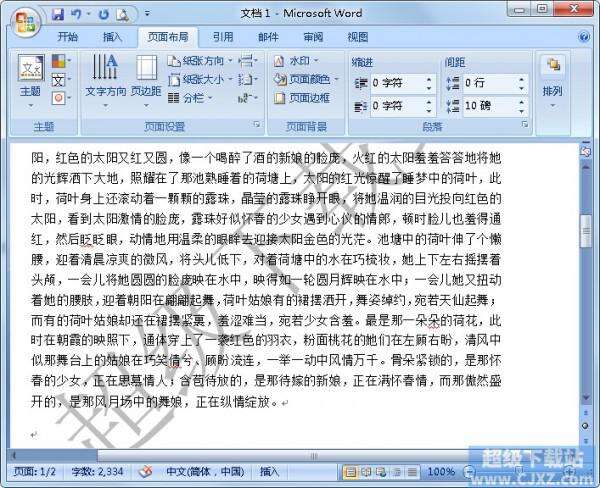This screenshot has width=600, height=488.
Task: Open 页面颜色 page color palette
Action: point(306,79)
